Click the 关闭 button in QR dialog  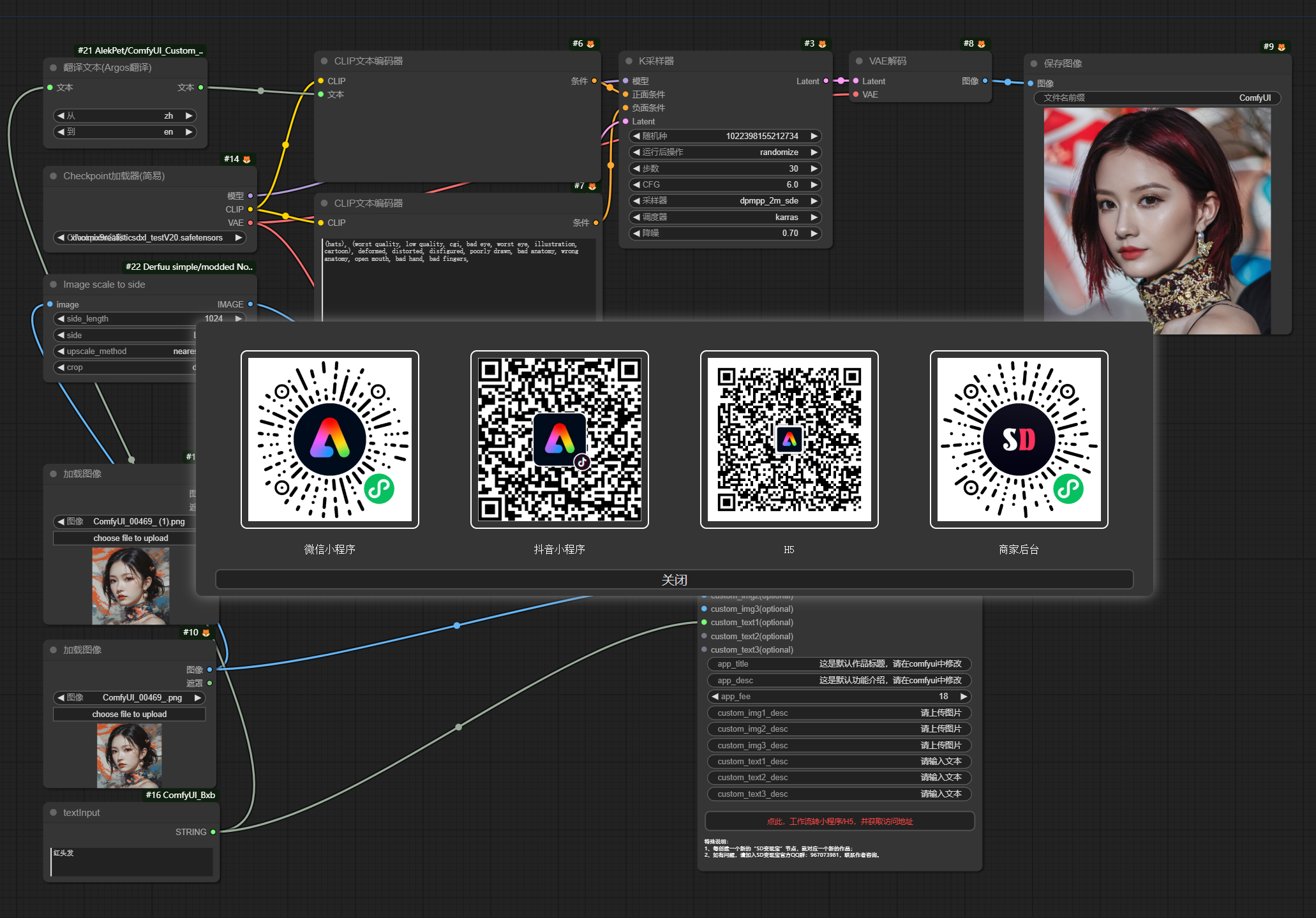pyautogui.click(x=674, y=580)
